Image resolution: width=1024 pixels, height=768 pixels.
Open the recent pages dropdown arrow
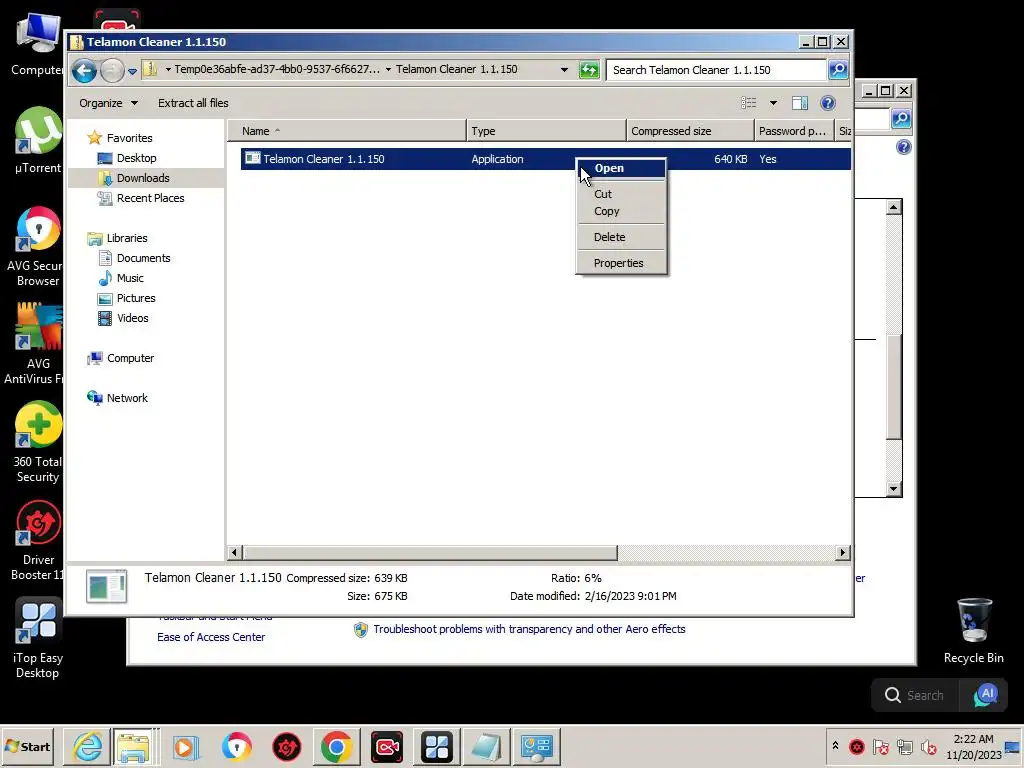click(132, 71)
